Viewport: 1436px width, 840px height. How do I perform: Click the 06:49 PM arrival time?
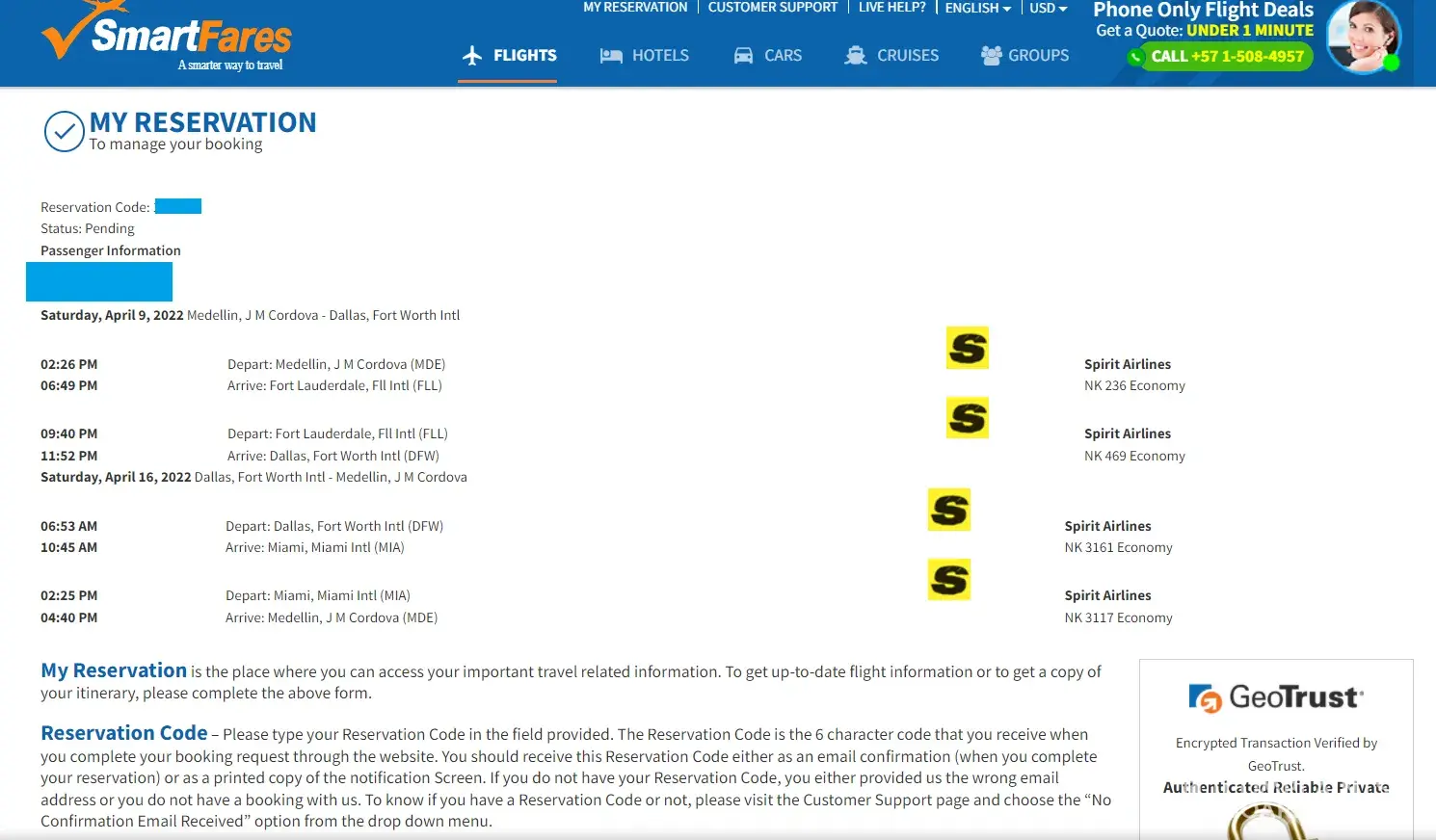tap(69, 385)
